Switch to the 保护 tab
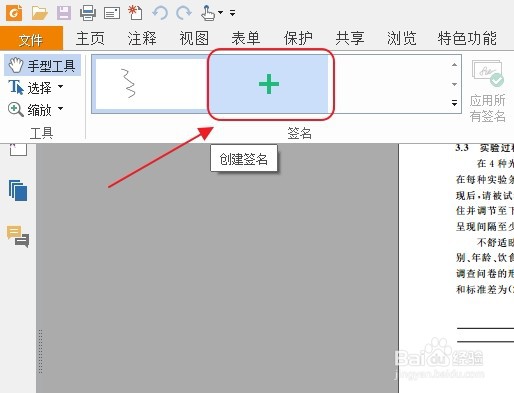The image size is (514, 393). pos(298,38)
